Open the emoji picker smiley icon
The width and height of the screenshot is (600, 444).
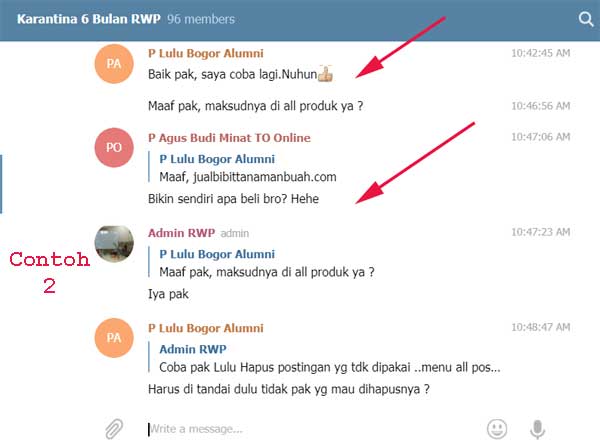[497, 429]
